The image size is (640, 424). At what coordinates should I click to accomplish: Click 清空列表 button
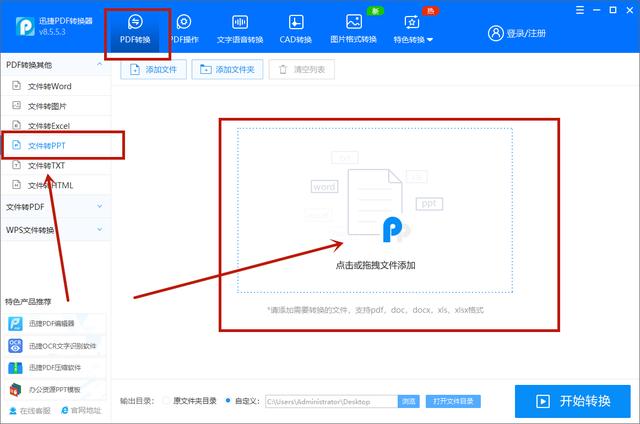coord(302,69)
